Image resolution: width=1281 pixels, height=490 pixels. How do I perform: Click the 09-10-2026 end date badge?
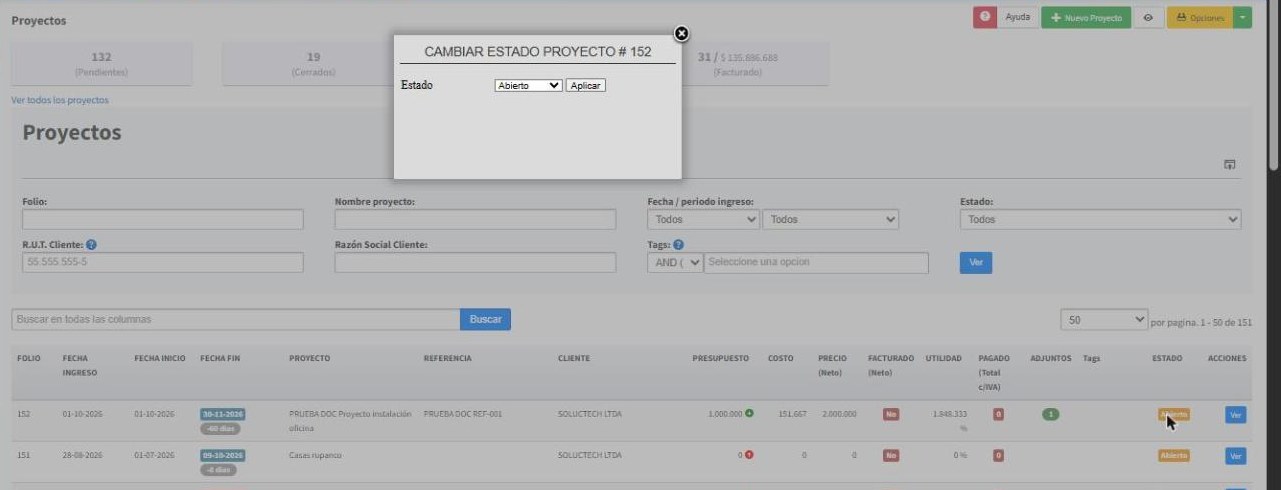point(222,455)
